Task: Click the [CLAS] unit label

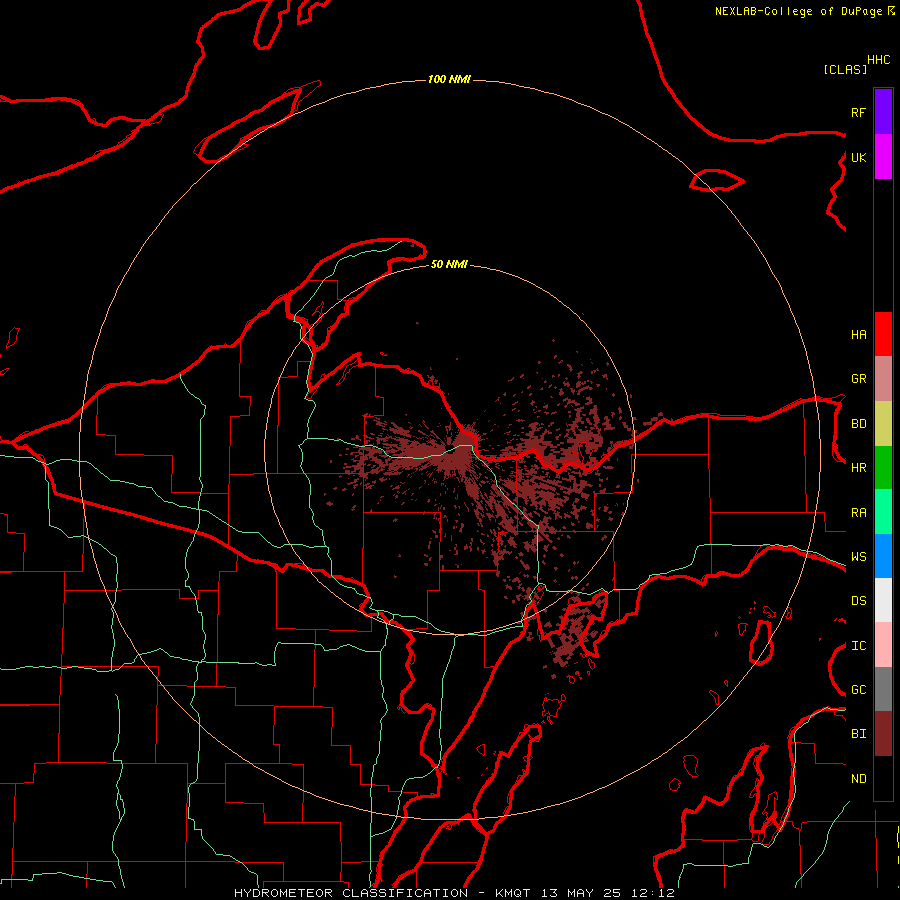Action: point(845,69)
